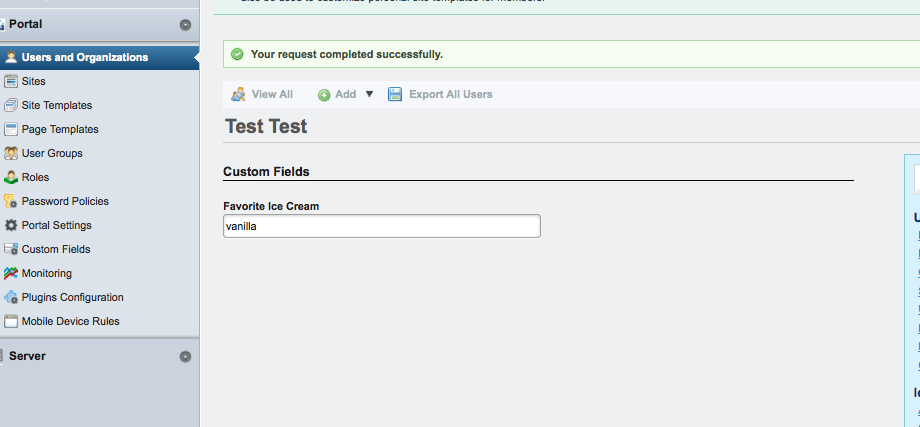Click the Roles icon

11,177
